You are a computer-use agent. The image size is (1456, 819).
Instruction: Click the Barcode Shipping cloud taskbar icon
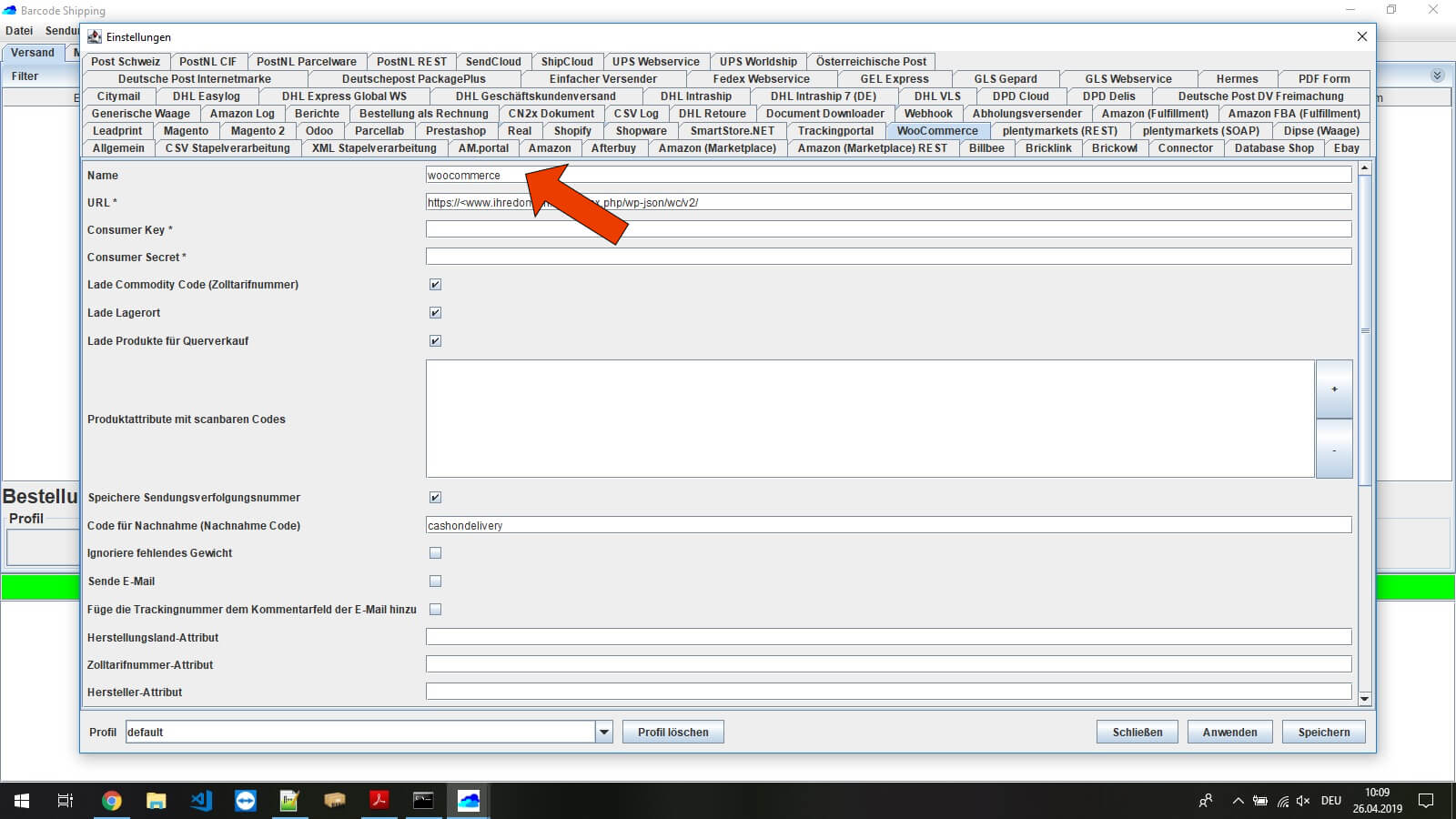[x=469, y=801]
